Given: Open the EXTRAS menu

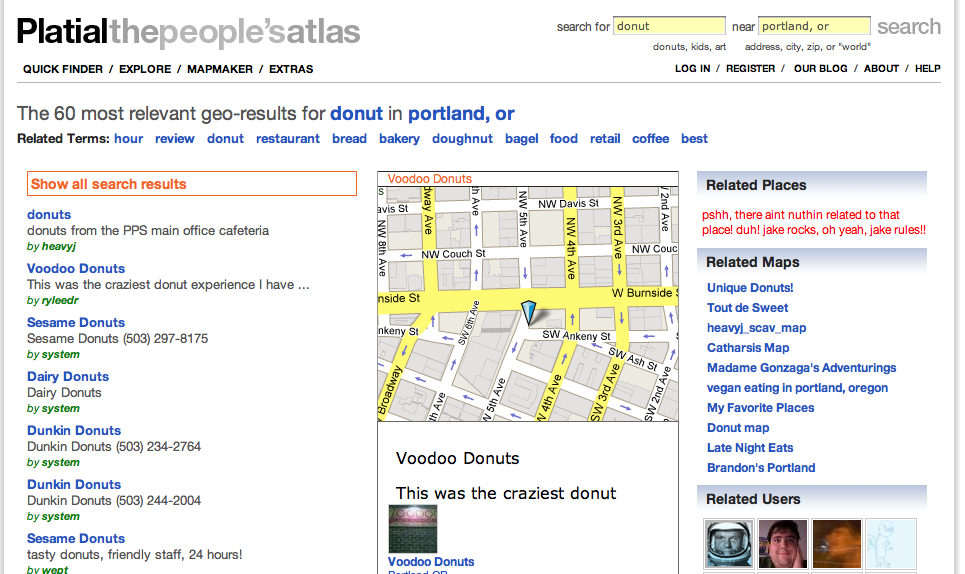Looking at the screenshot, I should click(x=291, y=70).
